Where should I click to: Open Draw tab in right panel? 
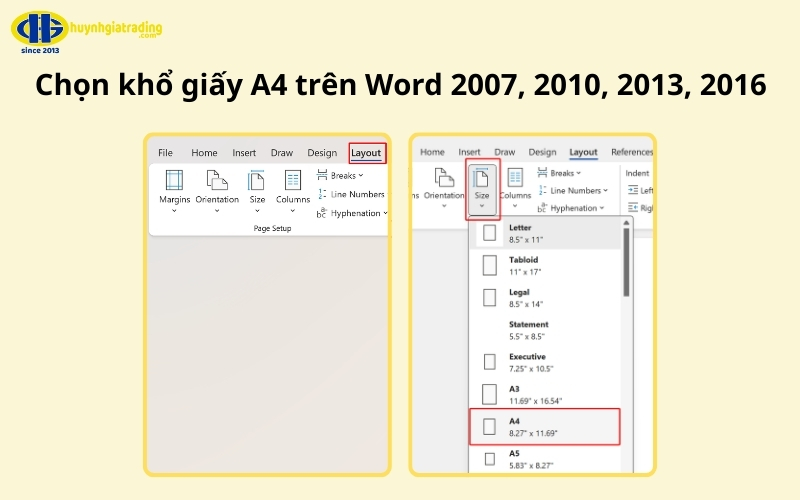(x=505, y=152)
